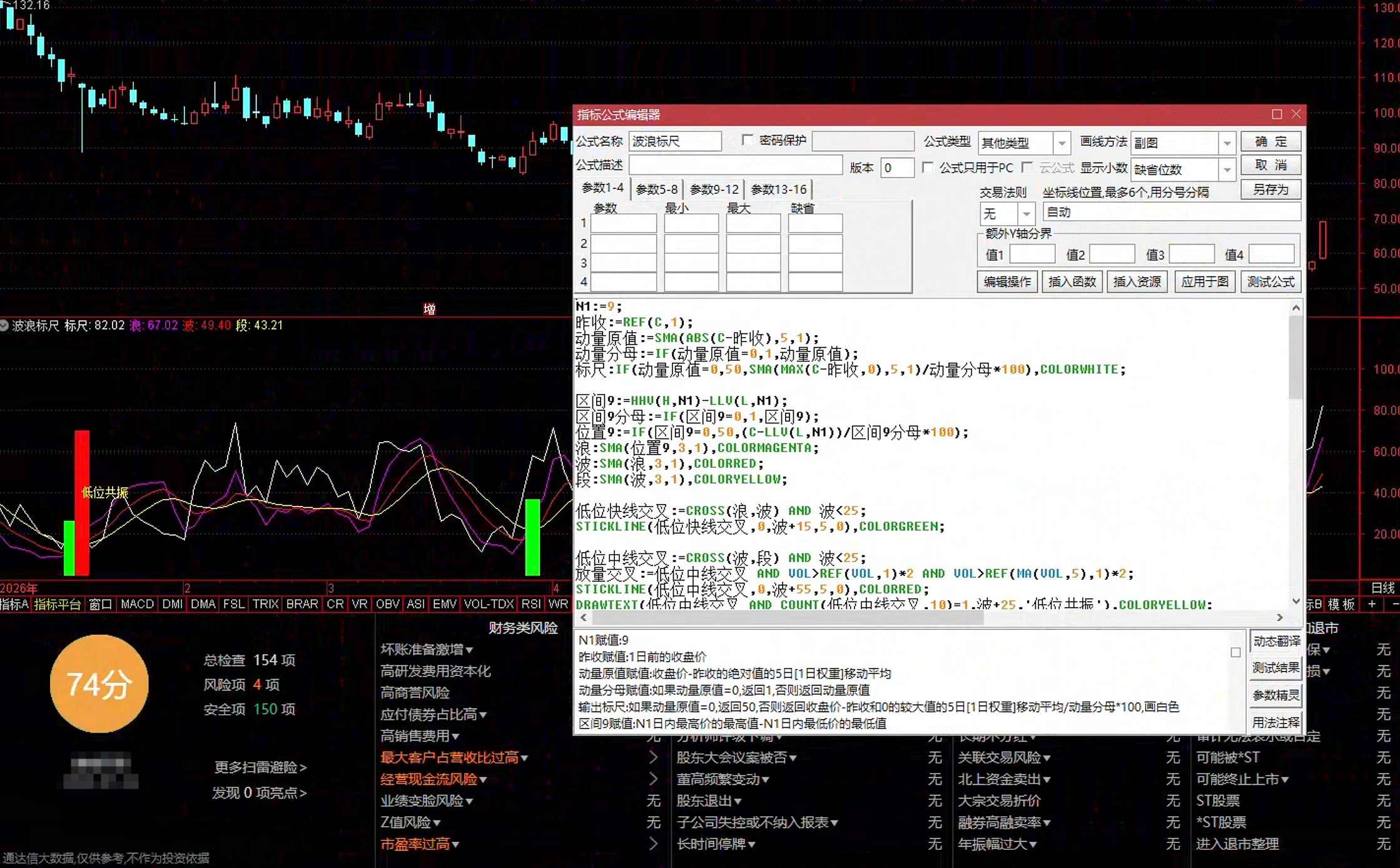Click the 插入函数 button
The height and width of the screenshot is (868, 1400).
point(1072,282)
